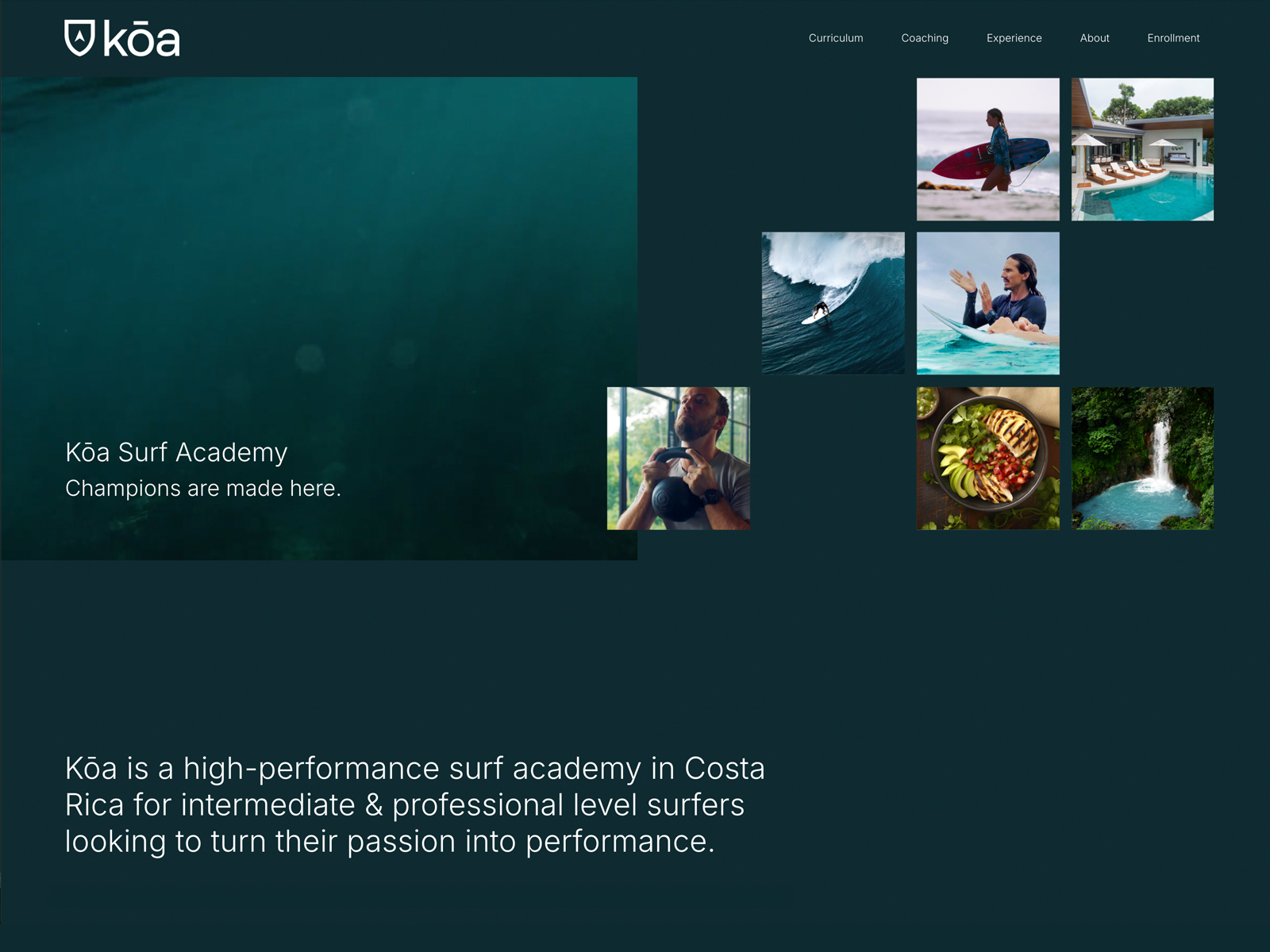Click the kōa wordmark in header
The height and width of the screenshot is (952, 1270).
[142, 40]
